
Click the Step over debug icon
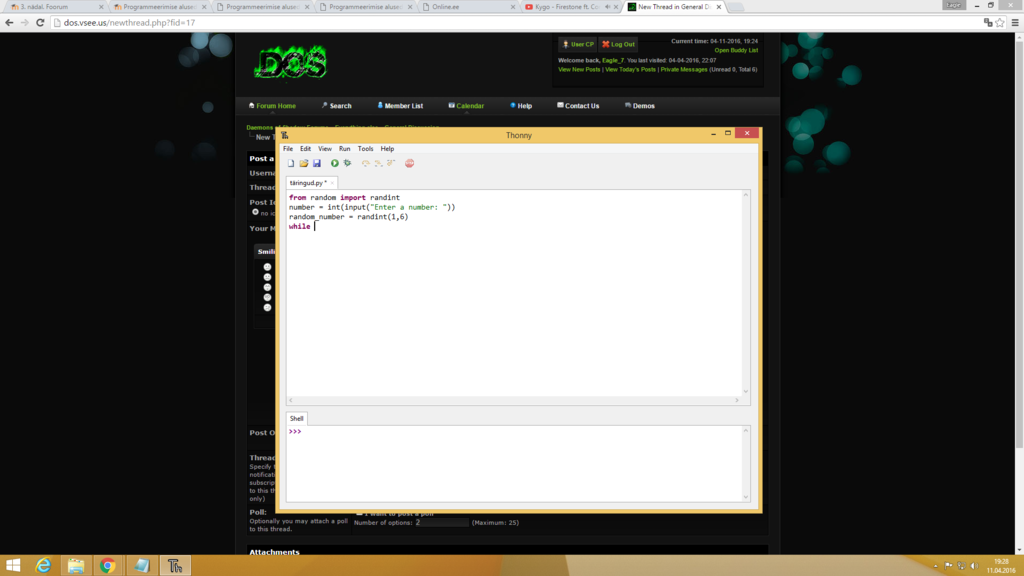(x=366, y=163)
